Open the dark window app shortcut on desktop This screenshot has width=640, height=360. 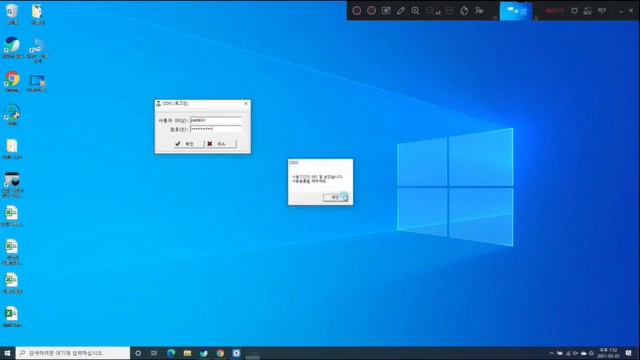(12, 184)
